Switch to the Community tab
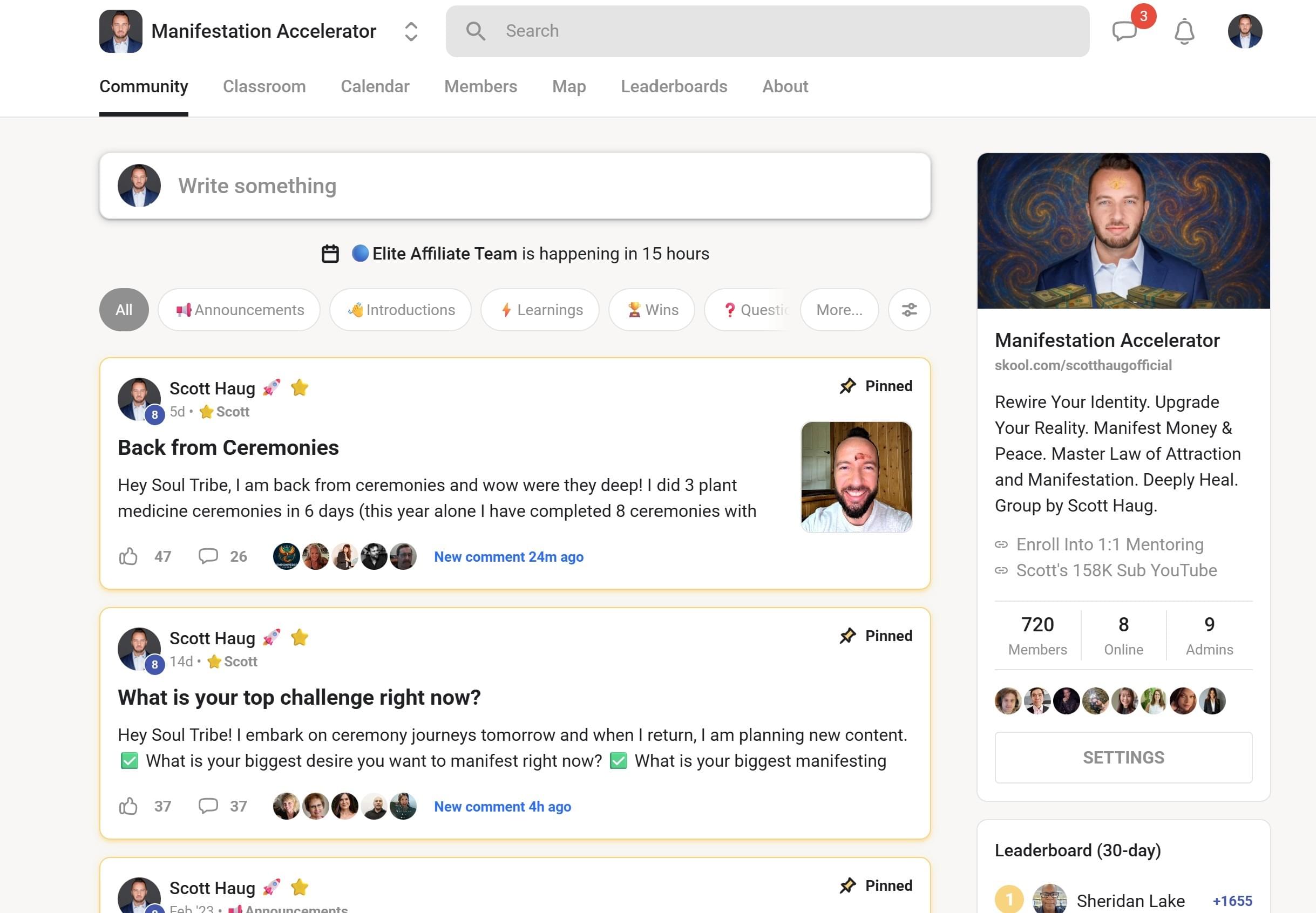 point(144,86)
